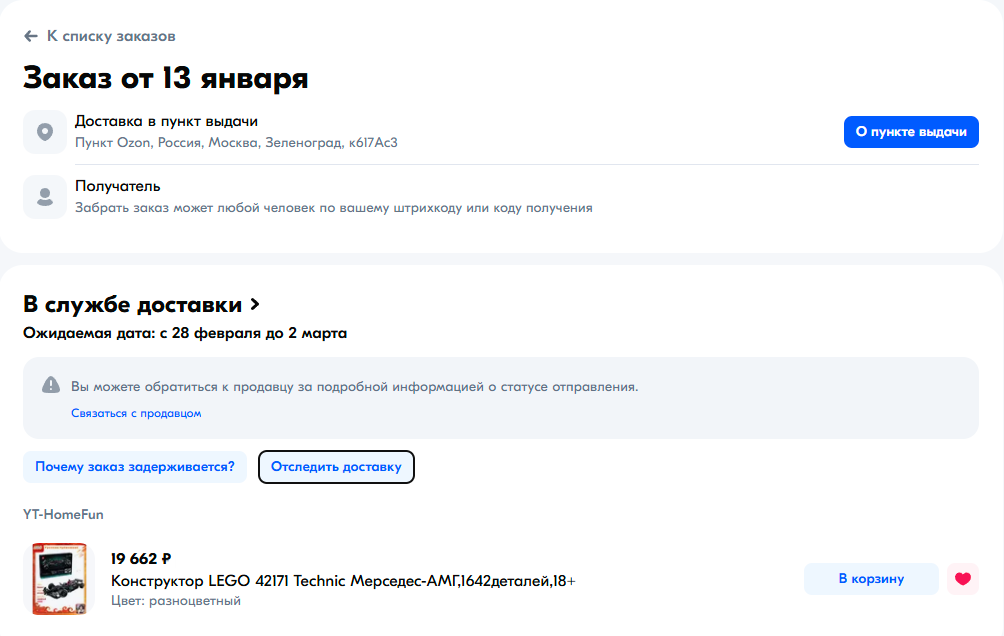Toggle the heart favorite icon
Screen dimensions: 1004x636
point(963,579)
